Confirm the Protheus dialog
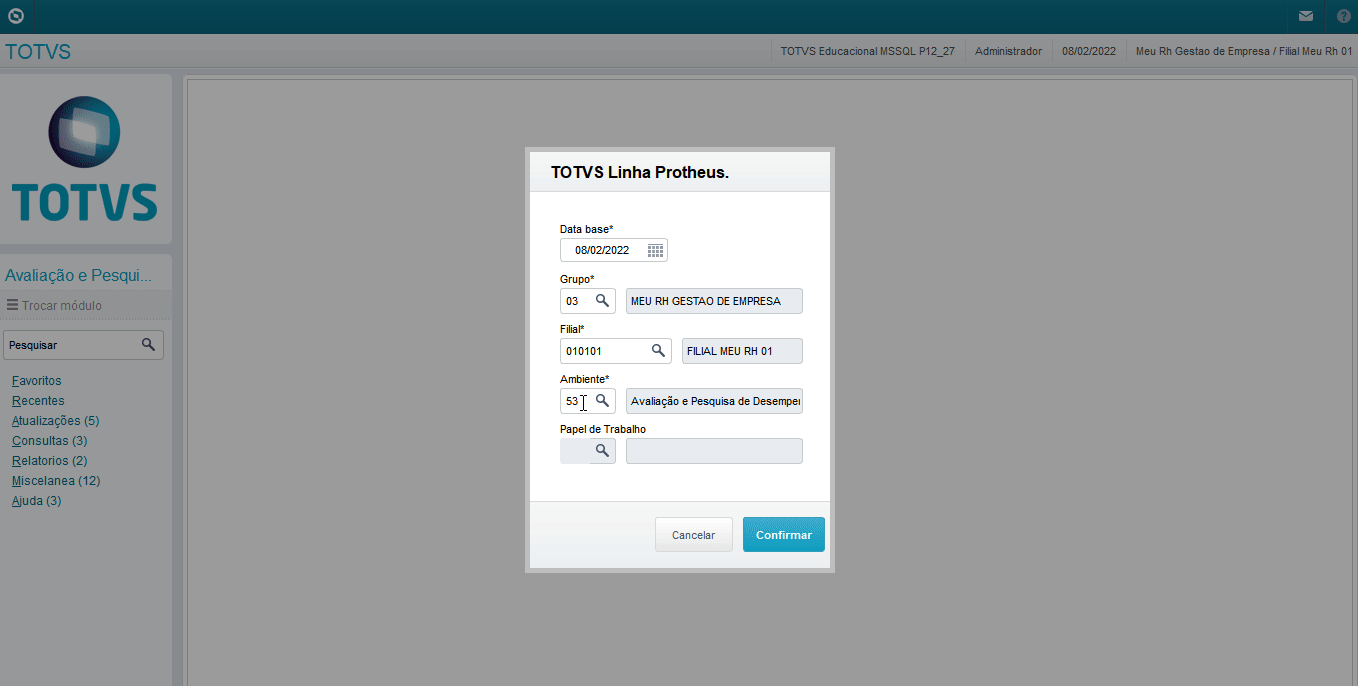Screen dimensions: 1358x686 (x=784, y=535)
